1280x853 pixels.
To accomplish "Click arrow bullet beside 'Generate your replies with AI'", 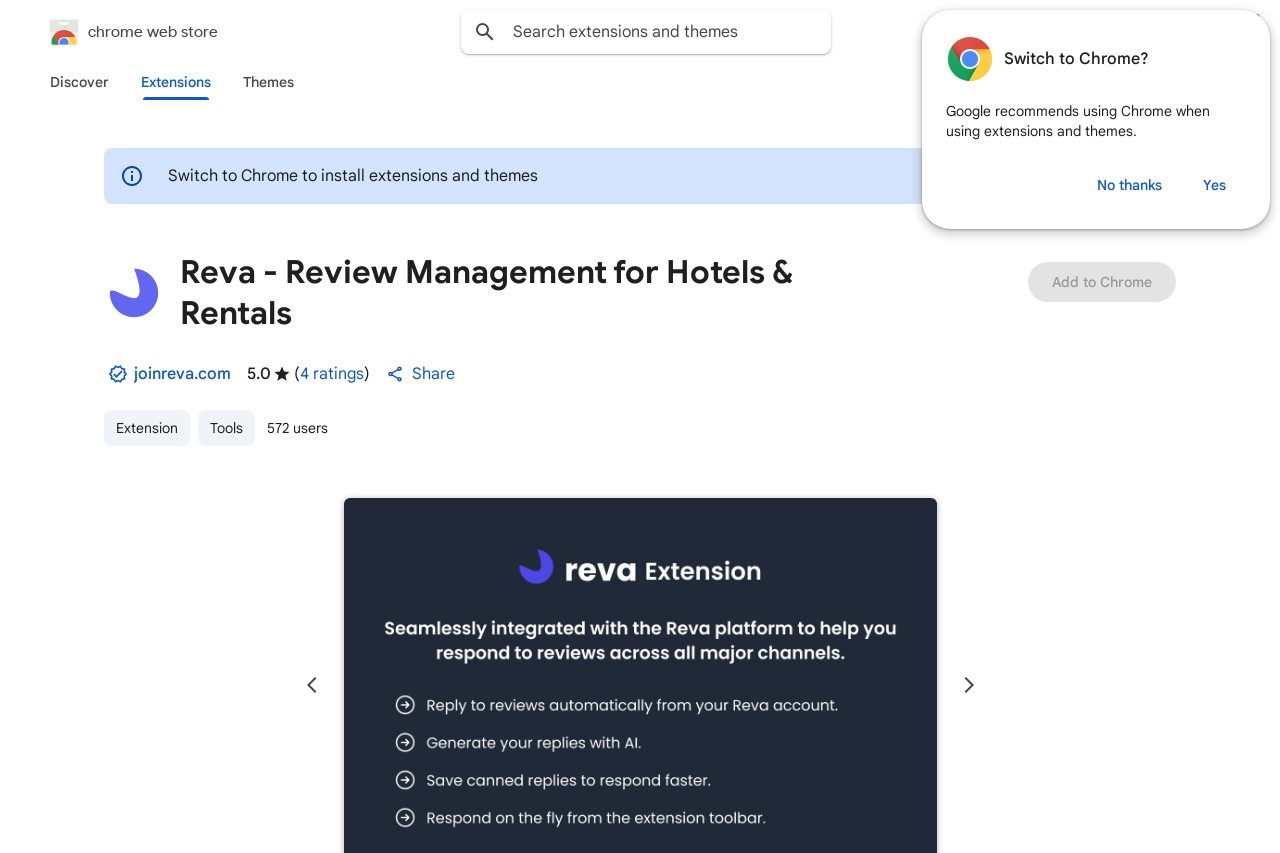I will [x=405, y=743].
